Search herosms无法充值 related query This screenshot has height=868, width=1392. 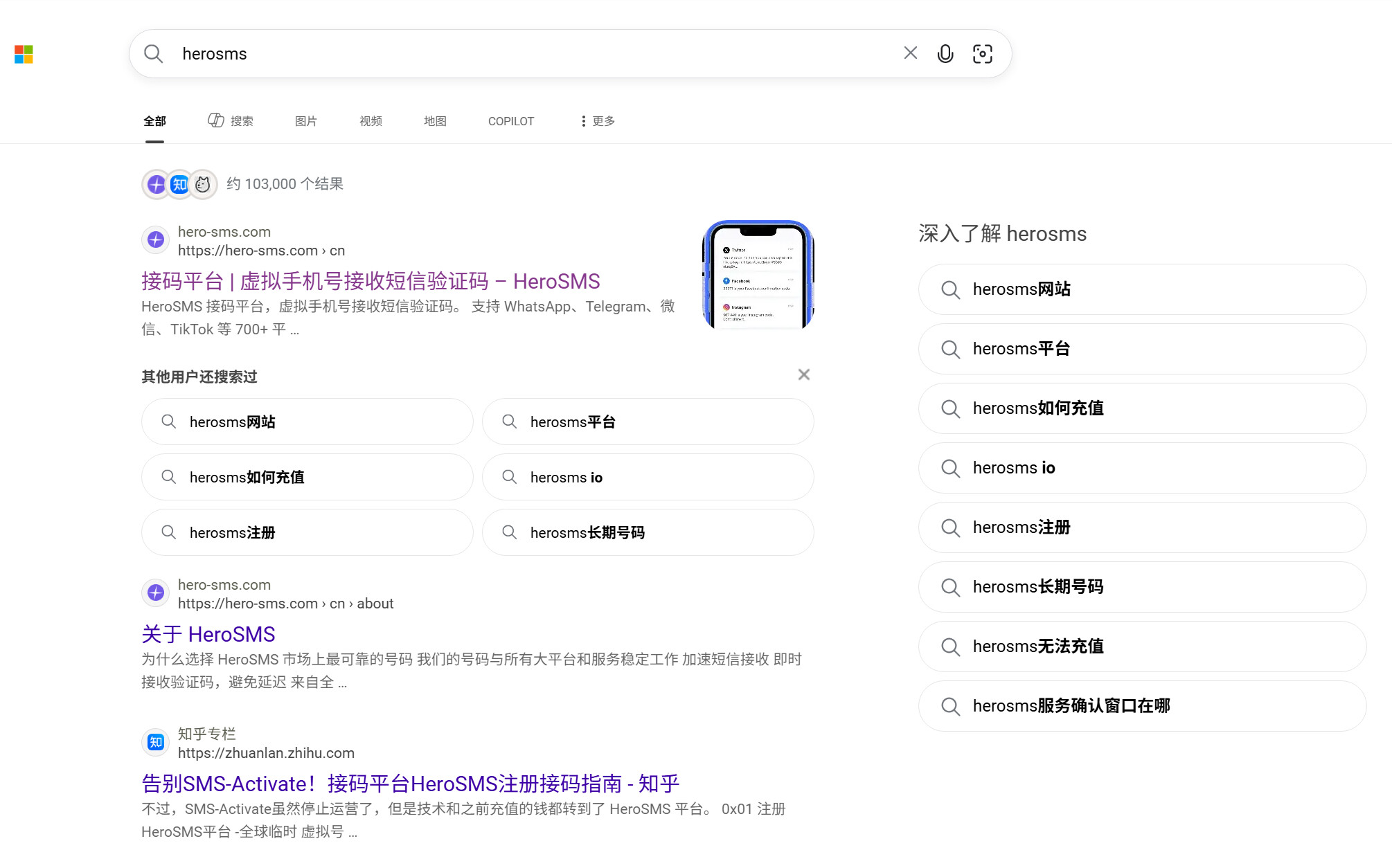(x=1143, y=647)
